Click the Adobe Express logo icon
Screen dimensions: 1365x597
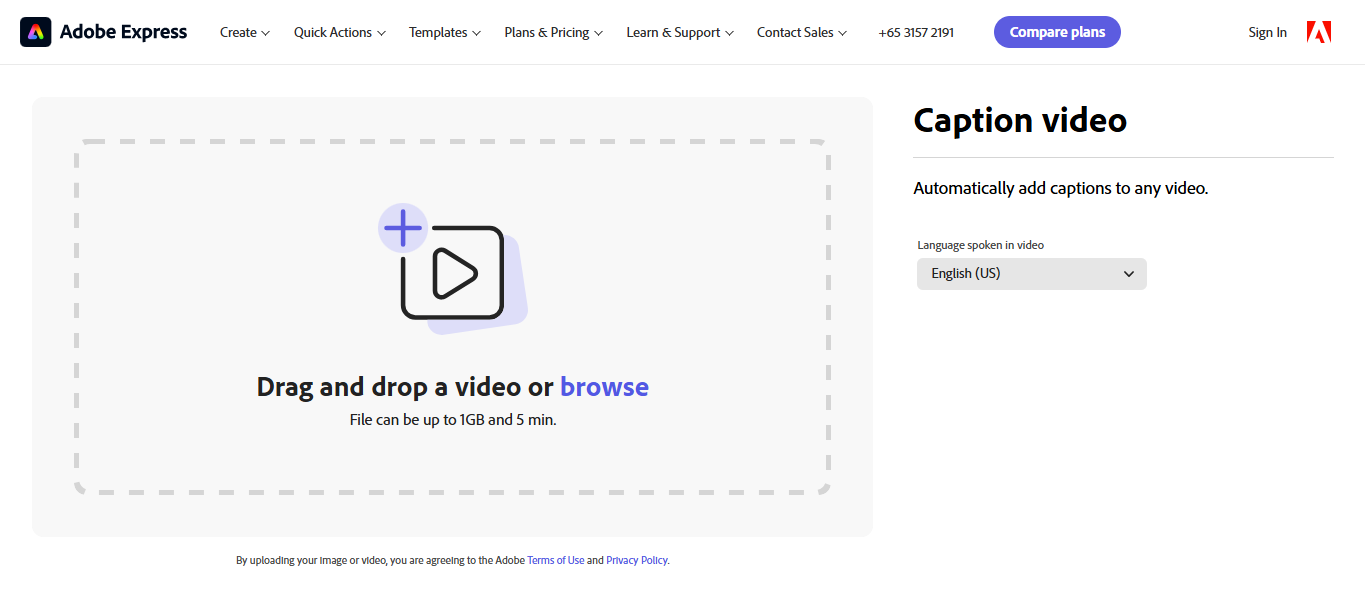(x=35, y=31)
